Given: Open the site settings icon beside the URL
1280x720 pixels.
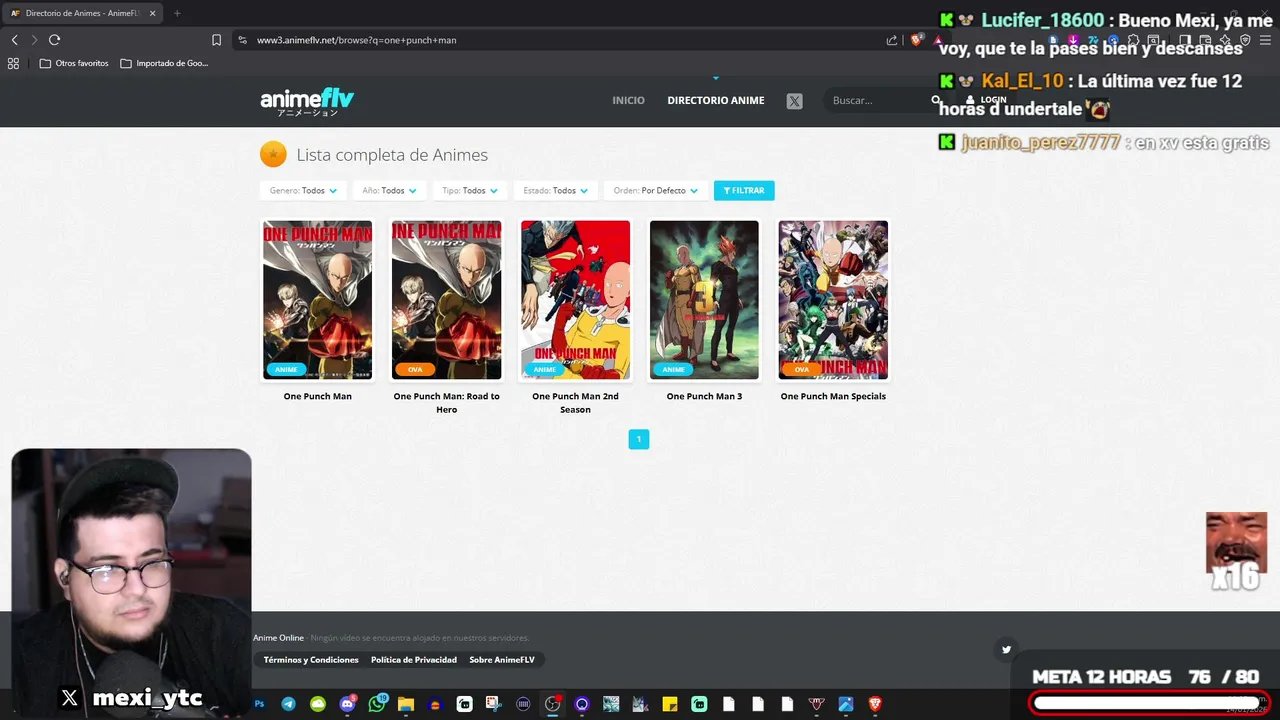Looking at the screenshot, I should tap(242, 40).
